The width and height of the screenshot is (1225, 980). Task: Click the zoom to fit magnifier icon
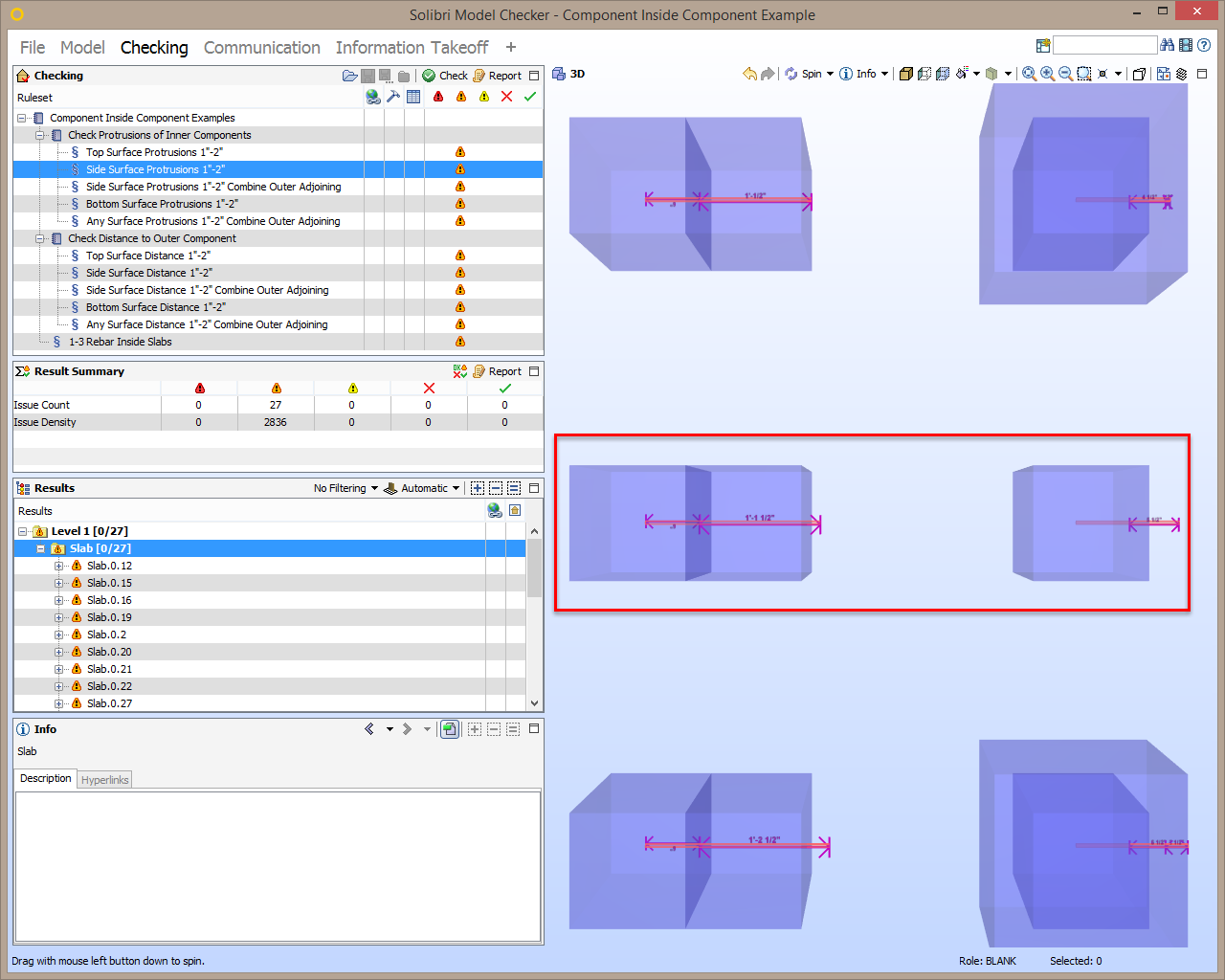coord(1029,74)
